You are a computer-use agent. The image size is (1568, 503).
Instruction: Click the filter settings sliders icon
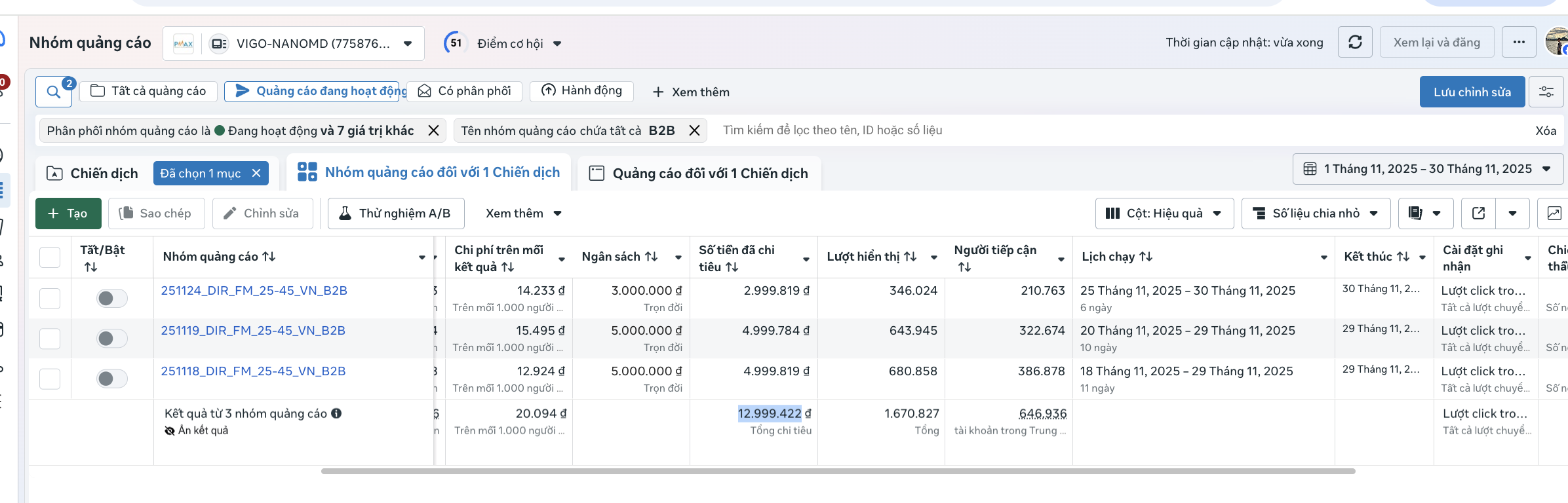[x=1546, y=92]
